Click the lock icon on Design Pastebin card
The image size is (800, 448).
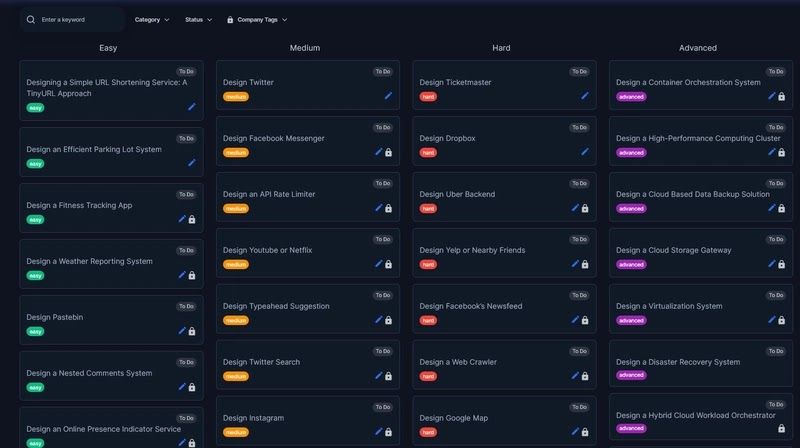(x=192, y=331)
